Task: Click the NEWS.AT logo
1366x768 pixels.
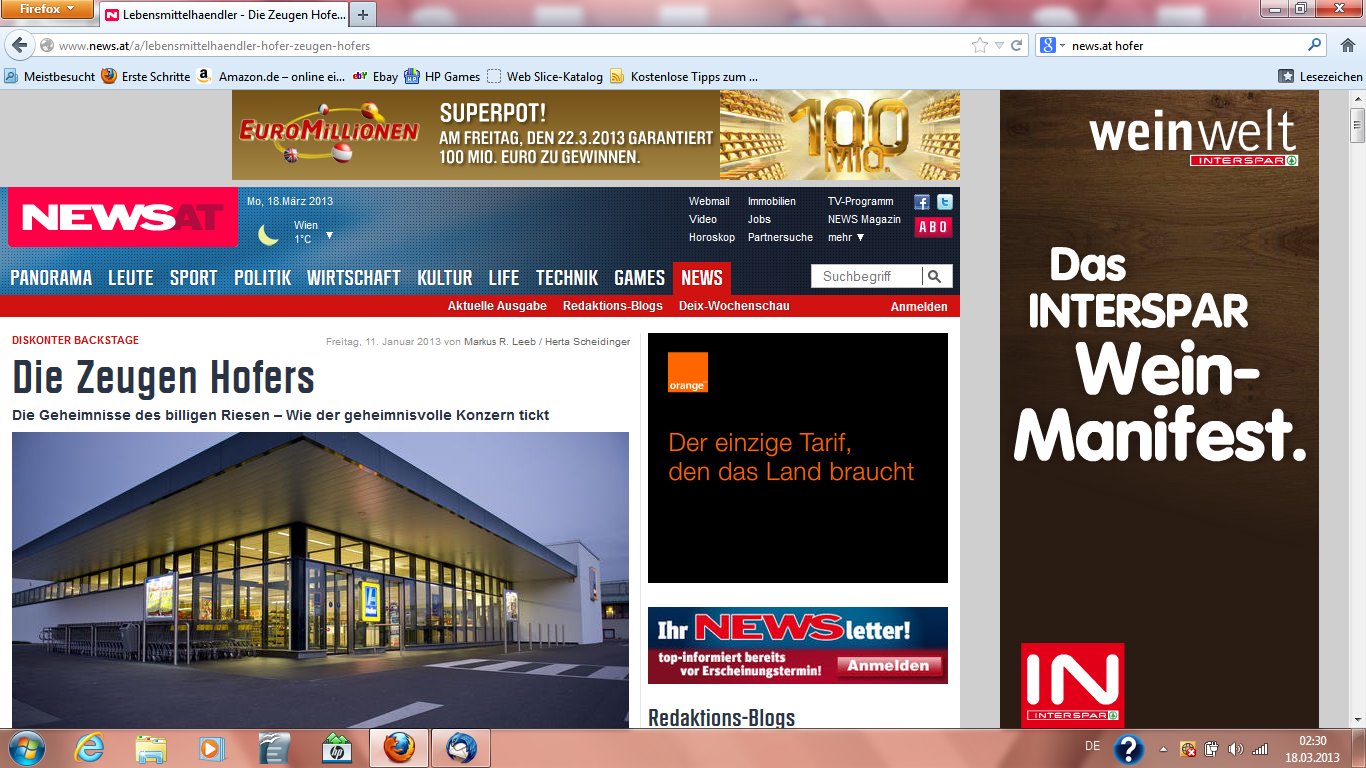Action: point(123,217)
